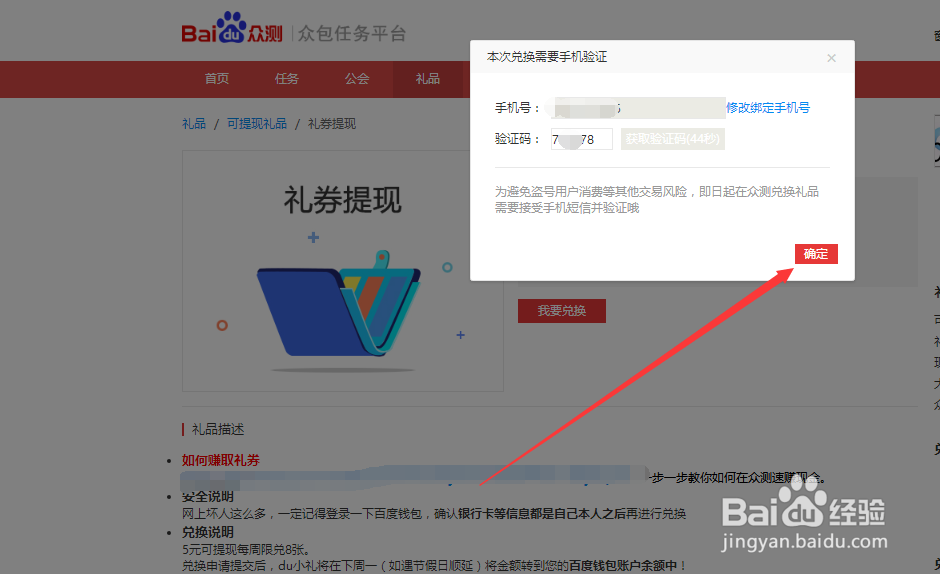Open the 首页 navigation tab
Image resolution: width=940 pixels, height=574 pixels.
pyautogui.click(x=216, y=79)
